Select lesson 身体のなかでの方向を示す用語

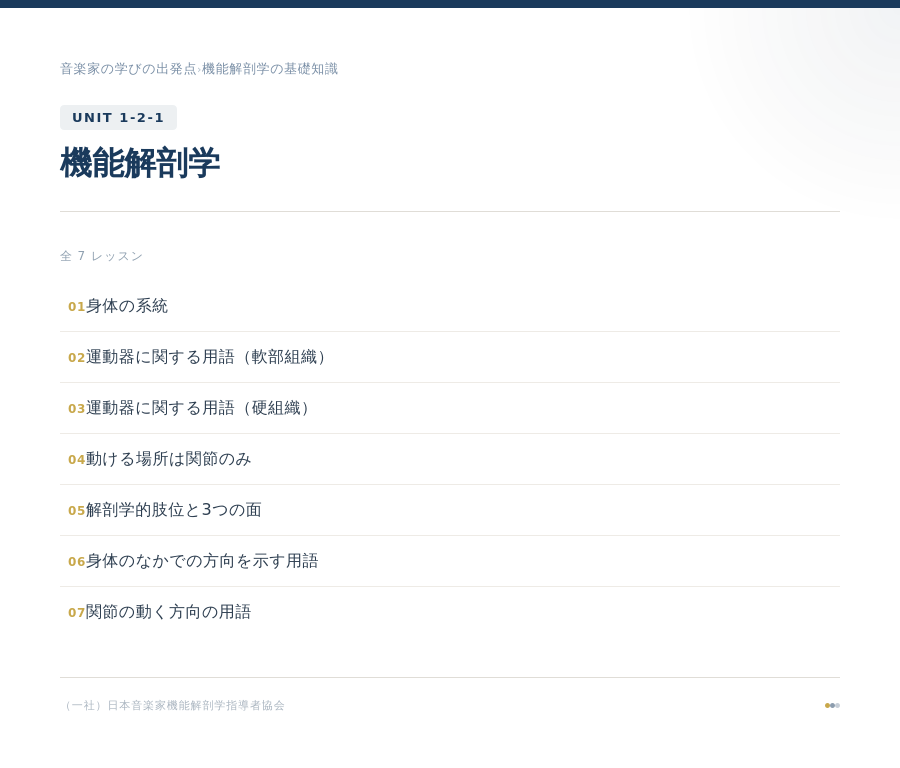tap(202, 561)
